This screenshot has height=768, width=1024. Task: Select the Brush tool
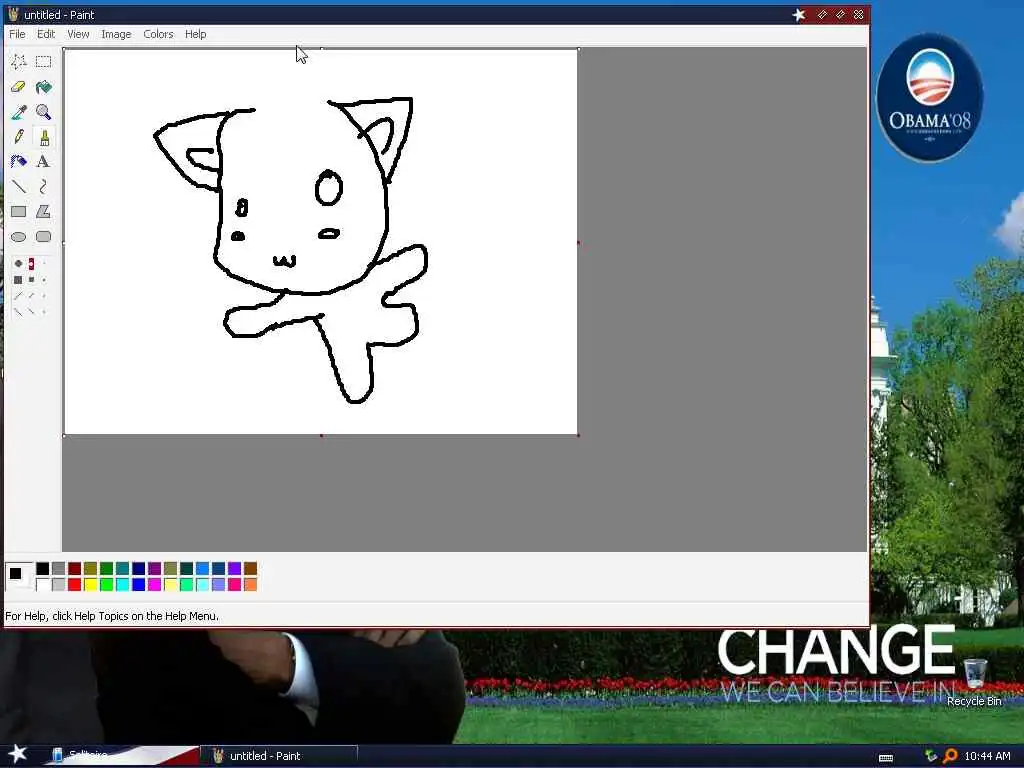tap(44, 137)
